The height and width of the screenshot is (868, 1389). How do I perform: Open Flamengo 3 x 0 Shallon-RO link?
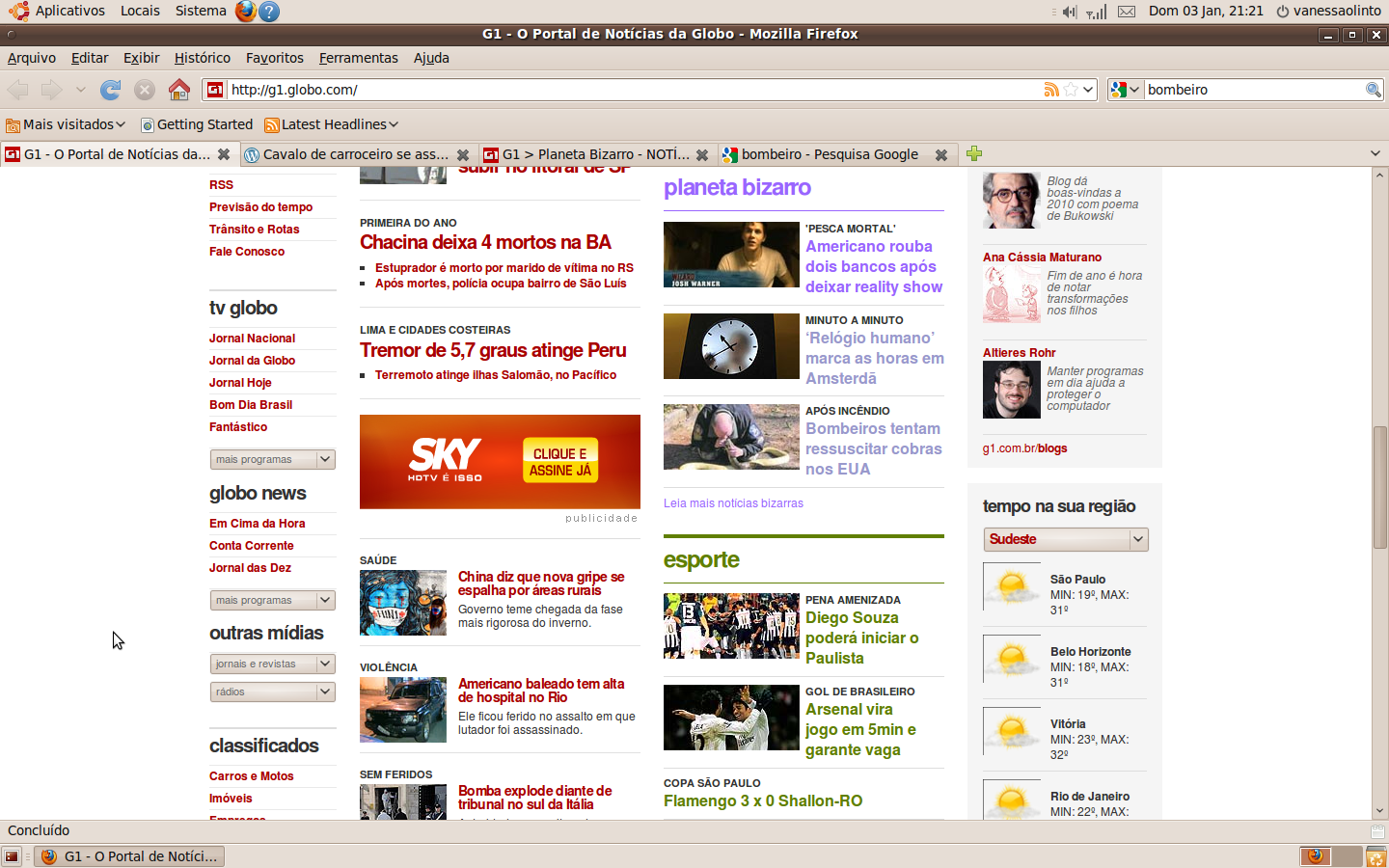coord(763,800)
